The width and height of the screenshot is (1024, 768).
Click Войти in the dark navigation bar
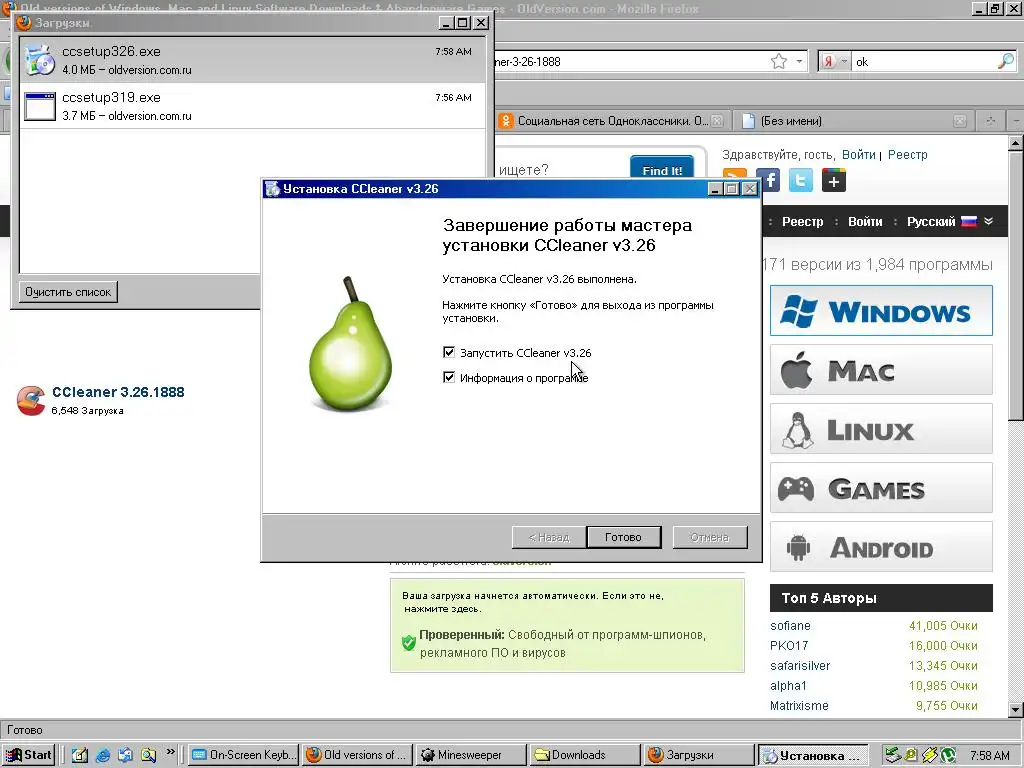point(865,221)
